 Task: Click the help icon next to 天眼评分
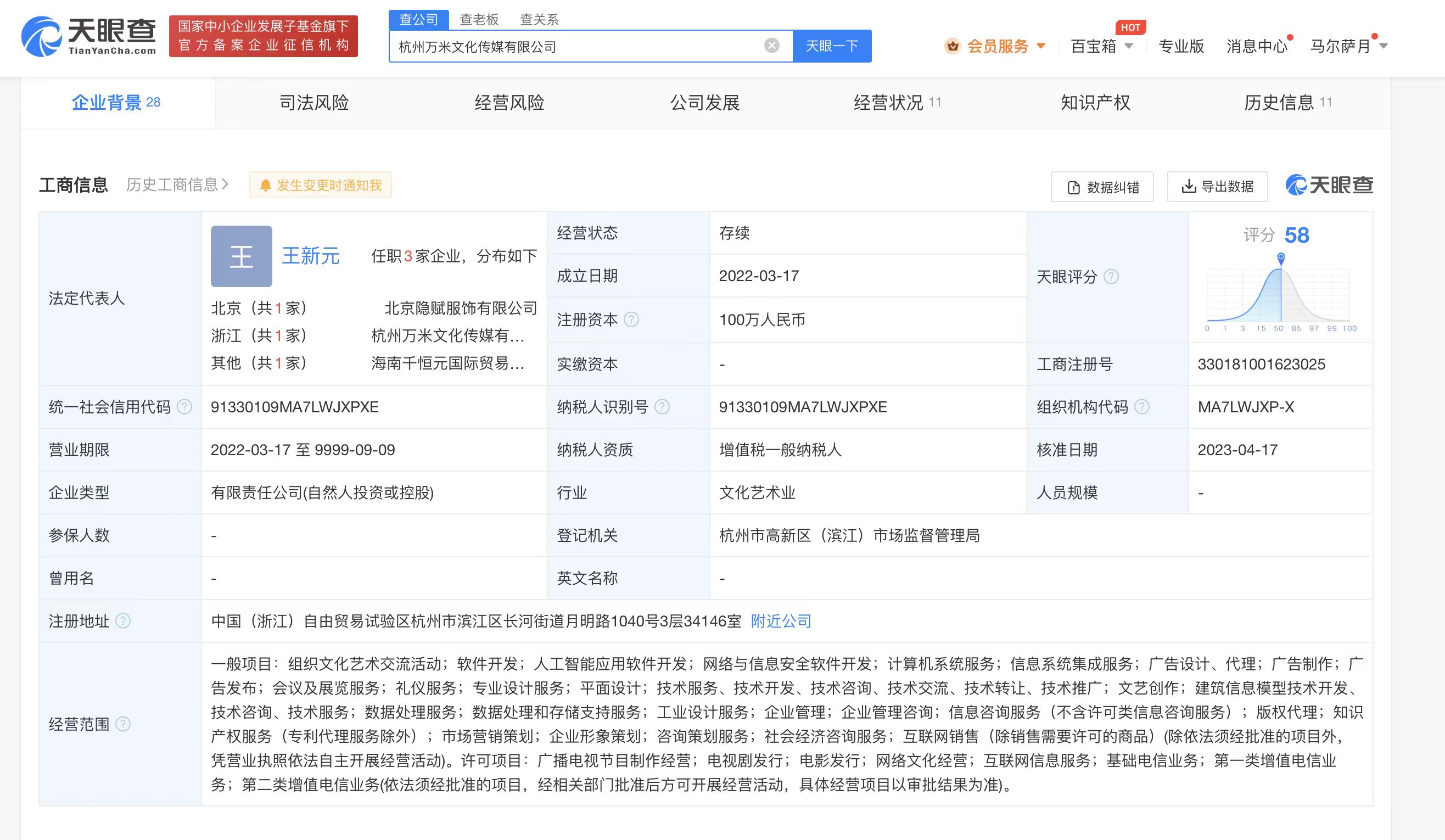(x=1111, y=277)
